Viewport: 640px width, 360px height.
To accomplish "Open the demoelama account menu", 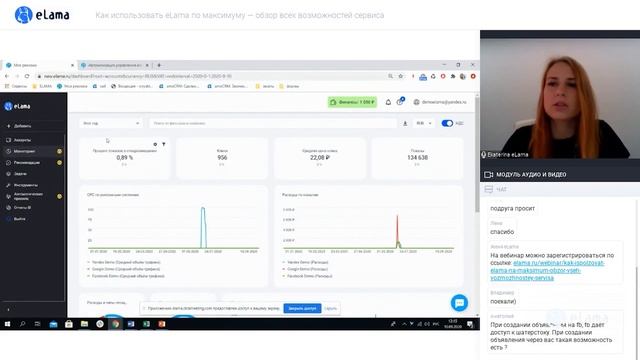I will pyautogui.click(x=440, y=102).
